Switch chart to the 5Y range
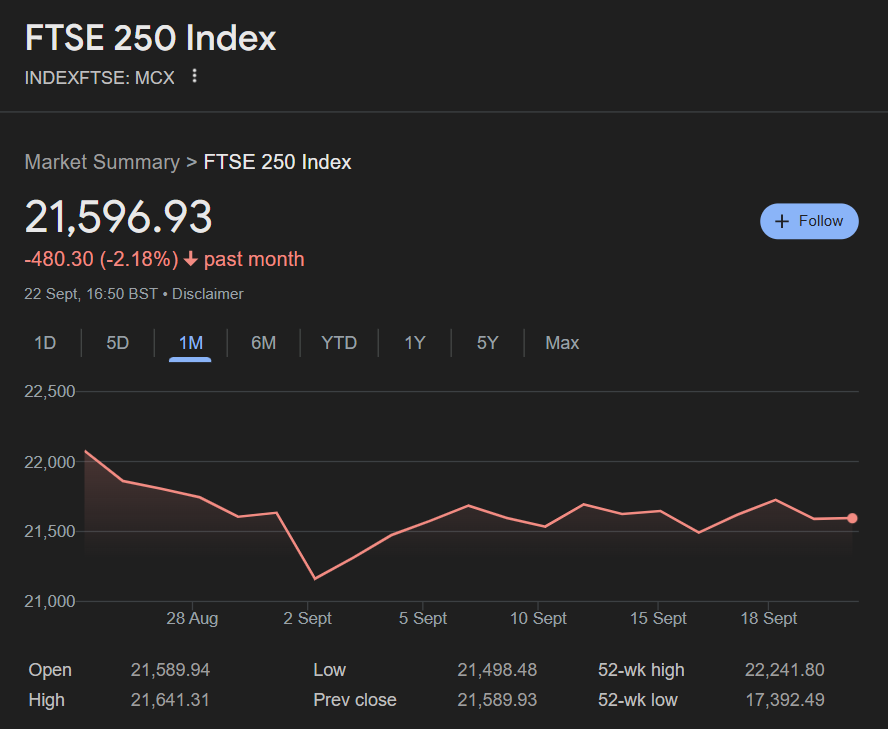Screen dimensions: 888x729 click(x=487, y=343)
